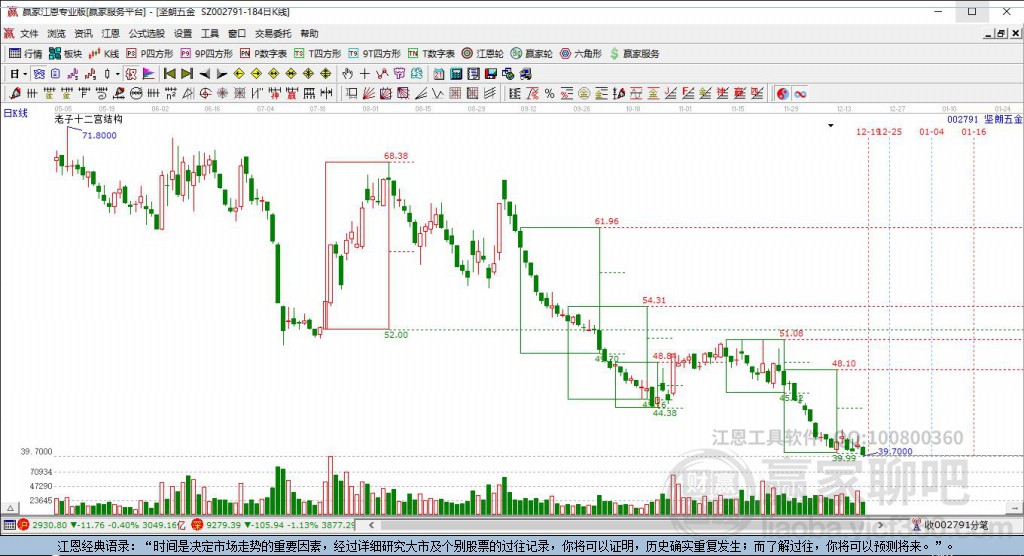
Task: Open the 9T四方形 tool
Action: 374,54
